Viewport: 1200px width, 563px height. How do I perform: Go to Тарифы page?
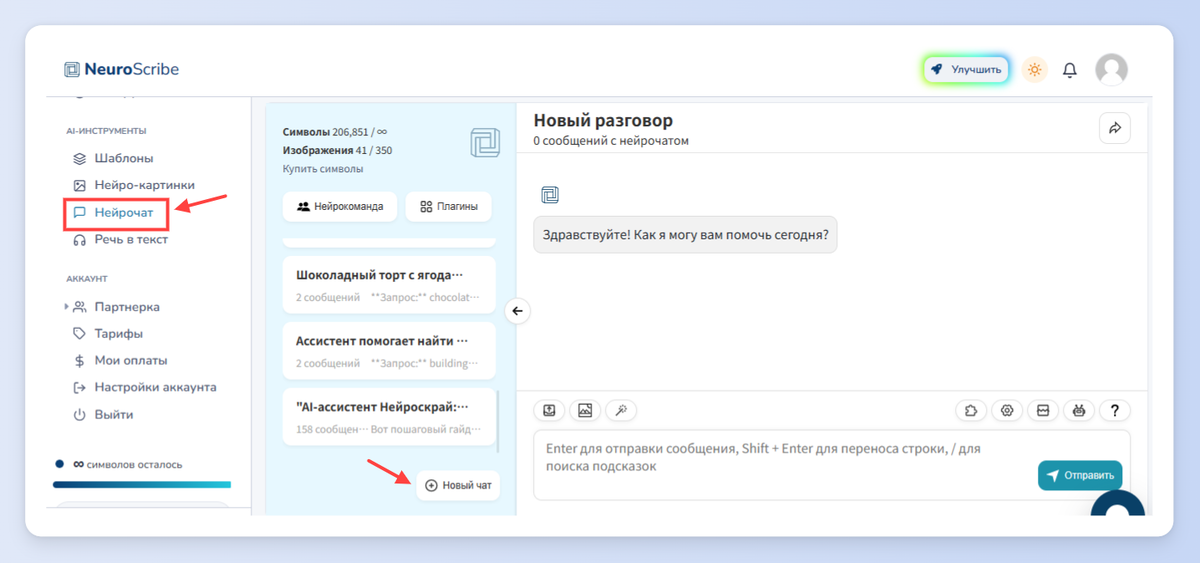pyautogui.click(x=107, y=333)
